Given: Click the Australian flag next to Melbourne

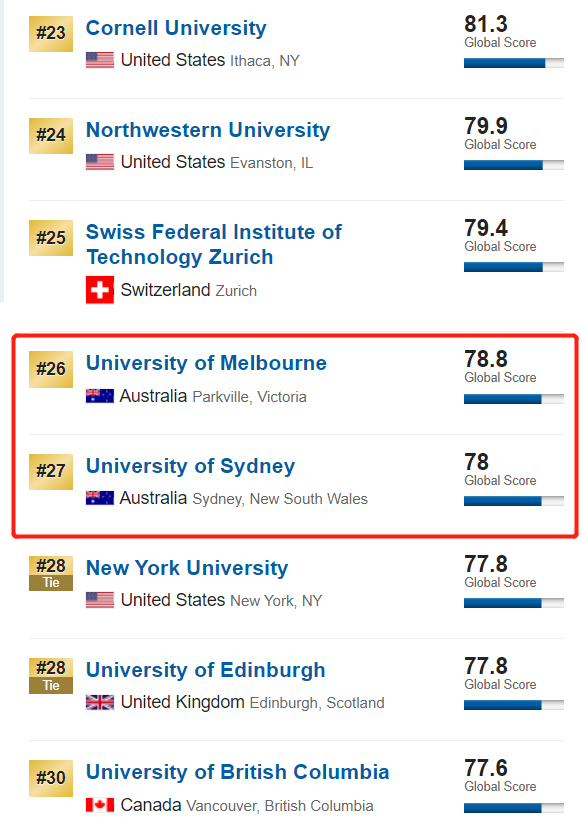Looking at the screenshot, I should tap(100, 396).
